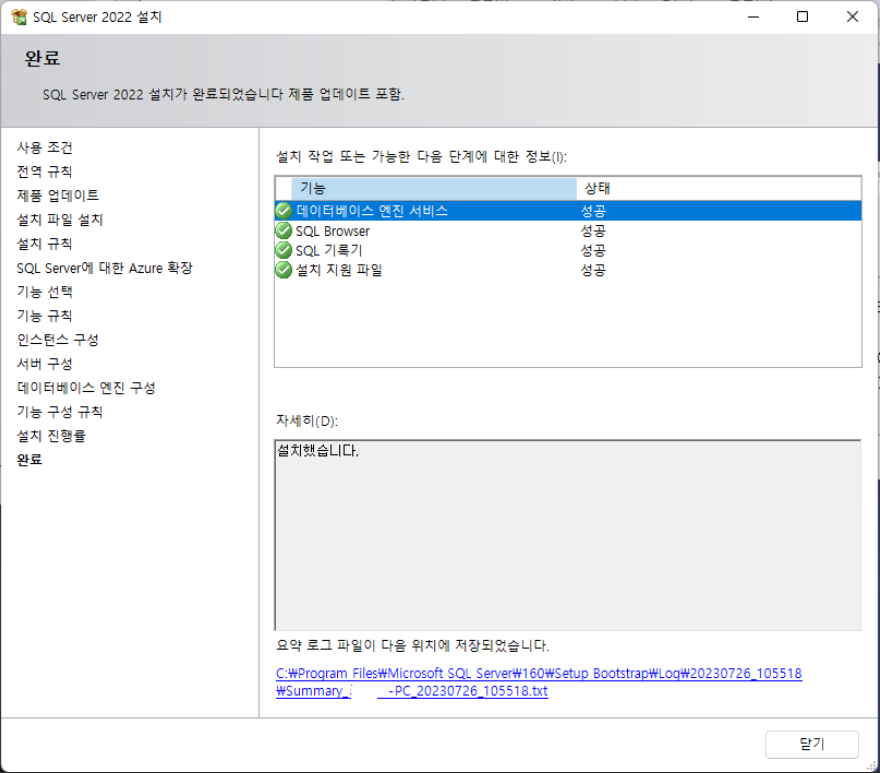Viewport: 880px width, 773px height.
Task: Click the 기능 구성 규칙 step
Action: (59, 412)
